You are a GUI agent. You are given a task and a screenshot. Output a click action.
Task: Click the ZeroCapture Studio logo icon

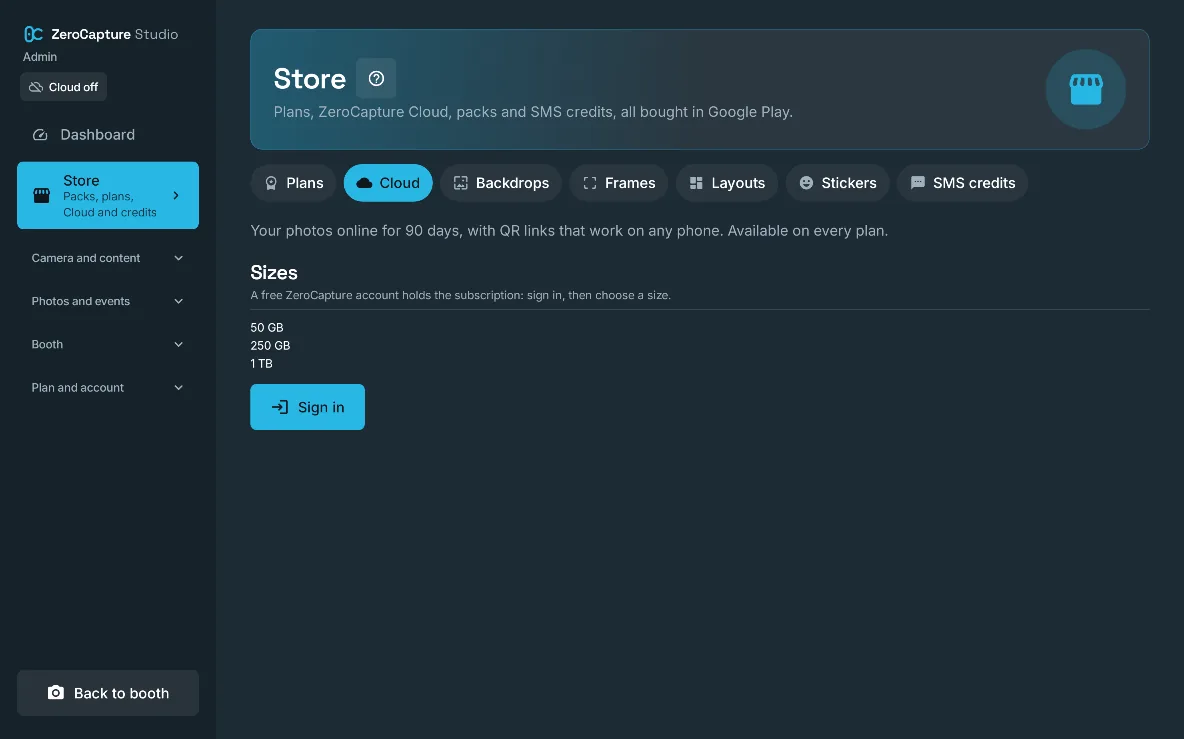coord(33,34)
